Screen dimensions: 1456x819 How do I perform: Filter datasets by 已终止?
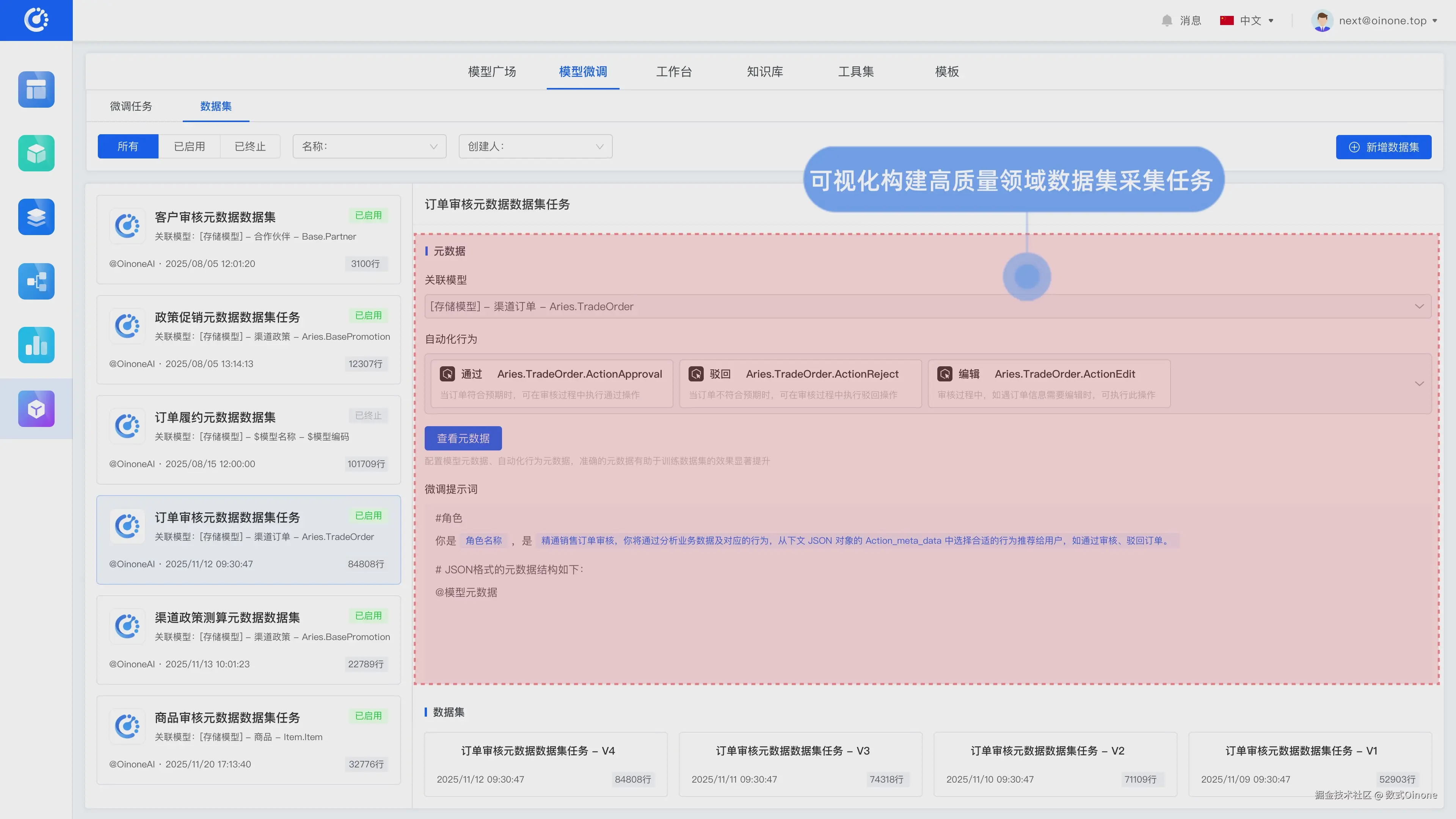click(x=250, y=146)
